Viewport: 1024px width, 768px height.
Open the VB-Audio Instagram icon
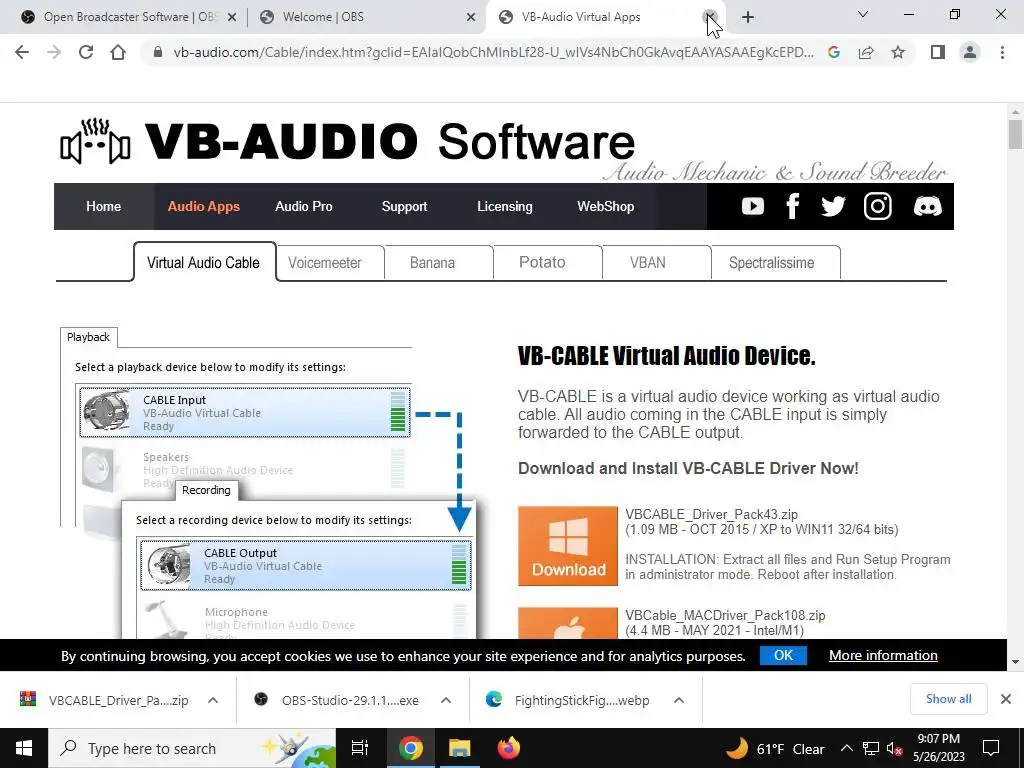tap(877, 206)
